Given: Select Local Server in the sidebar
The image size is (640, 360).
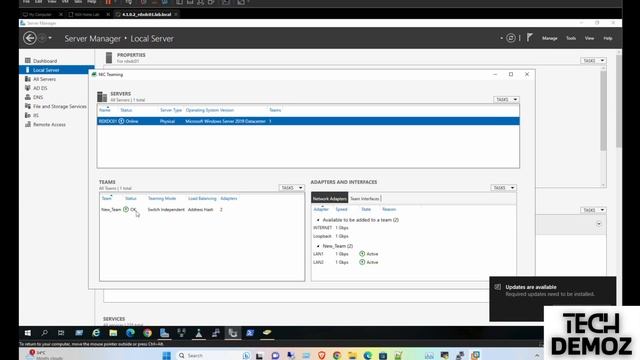Looking at the screenshot, I should [57, 70].
